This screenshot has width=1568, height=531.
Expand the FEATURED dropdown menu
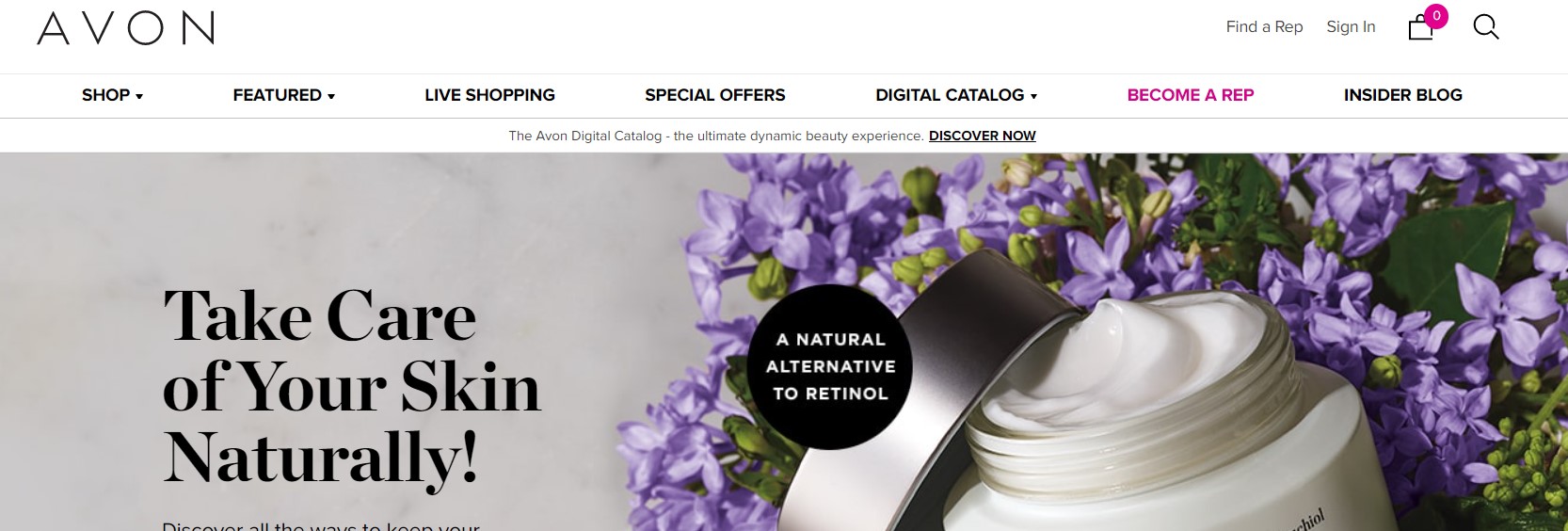[x=283, y=95]
